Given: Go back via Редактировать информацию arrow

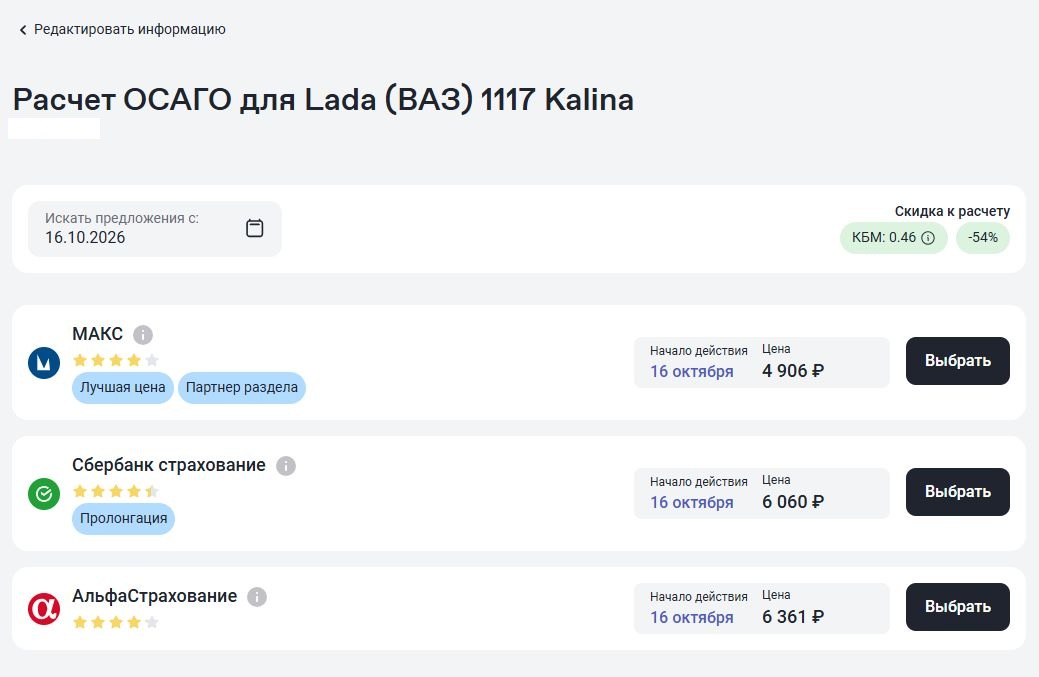Looking at the screenshot, I should click(x=23, y=30).
